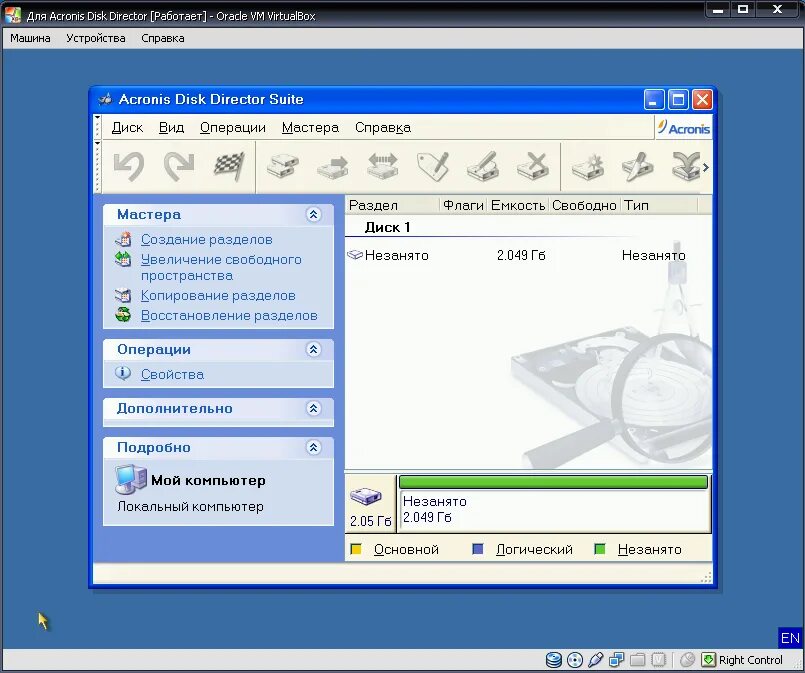Click the Change label tag-and-pencil icon
This screenshot has width=805, height=673.
click(x=433, y=166)
